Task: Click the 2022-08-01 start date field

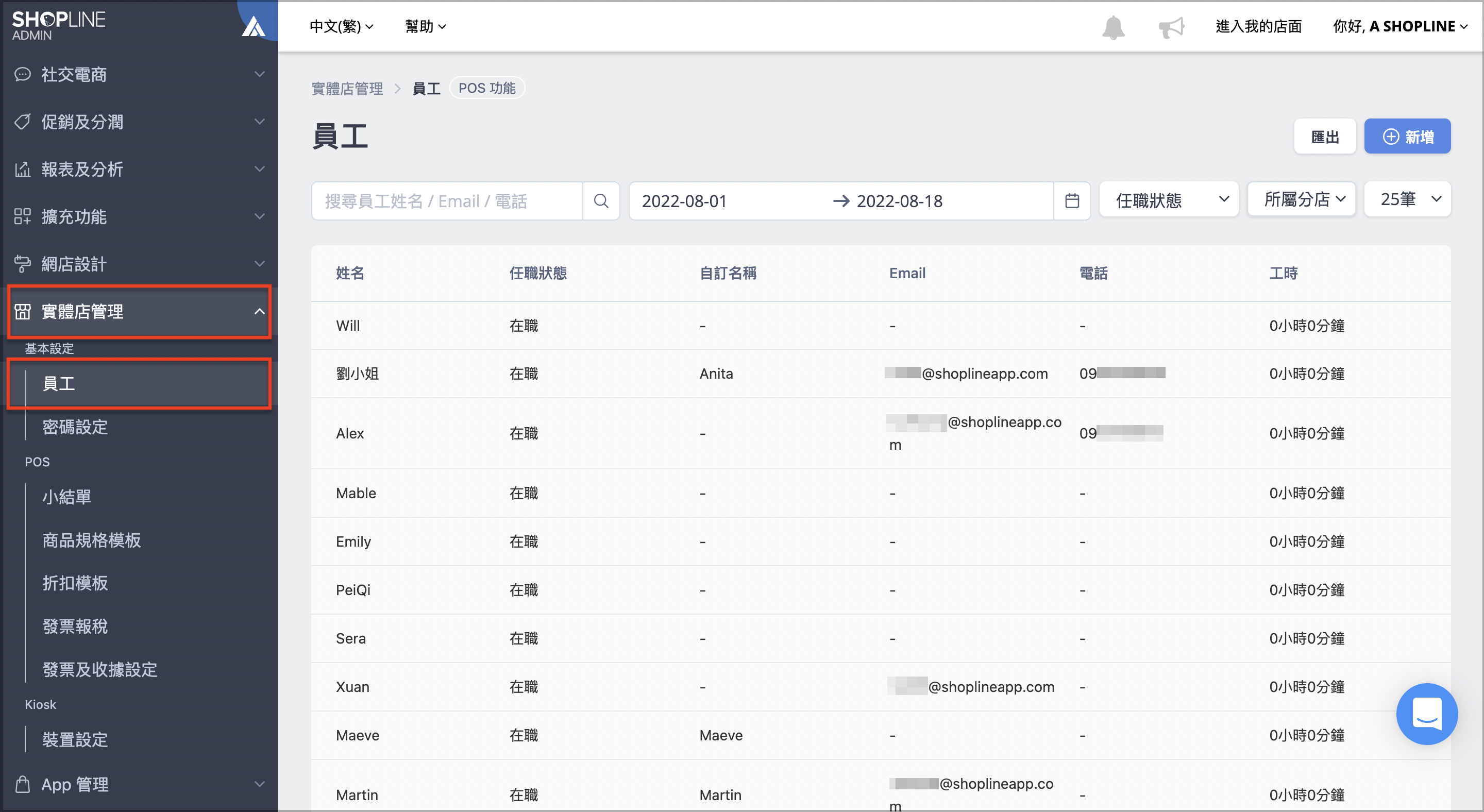Action: tap(684, 201)
